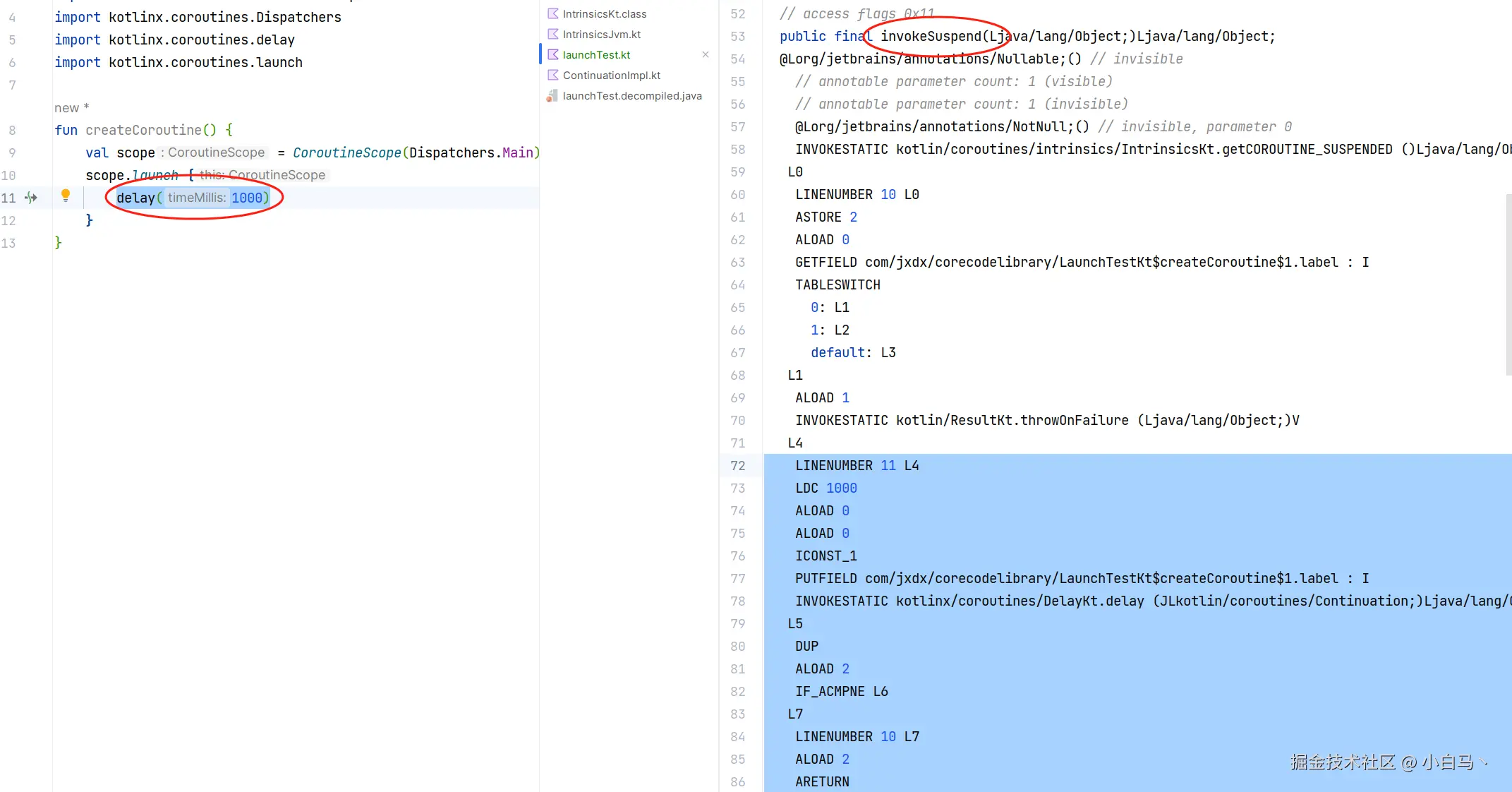
Task: Click the yellow lightbulb intention icon
Action: click(x=66, y=196)
